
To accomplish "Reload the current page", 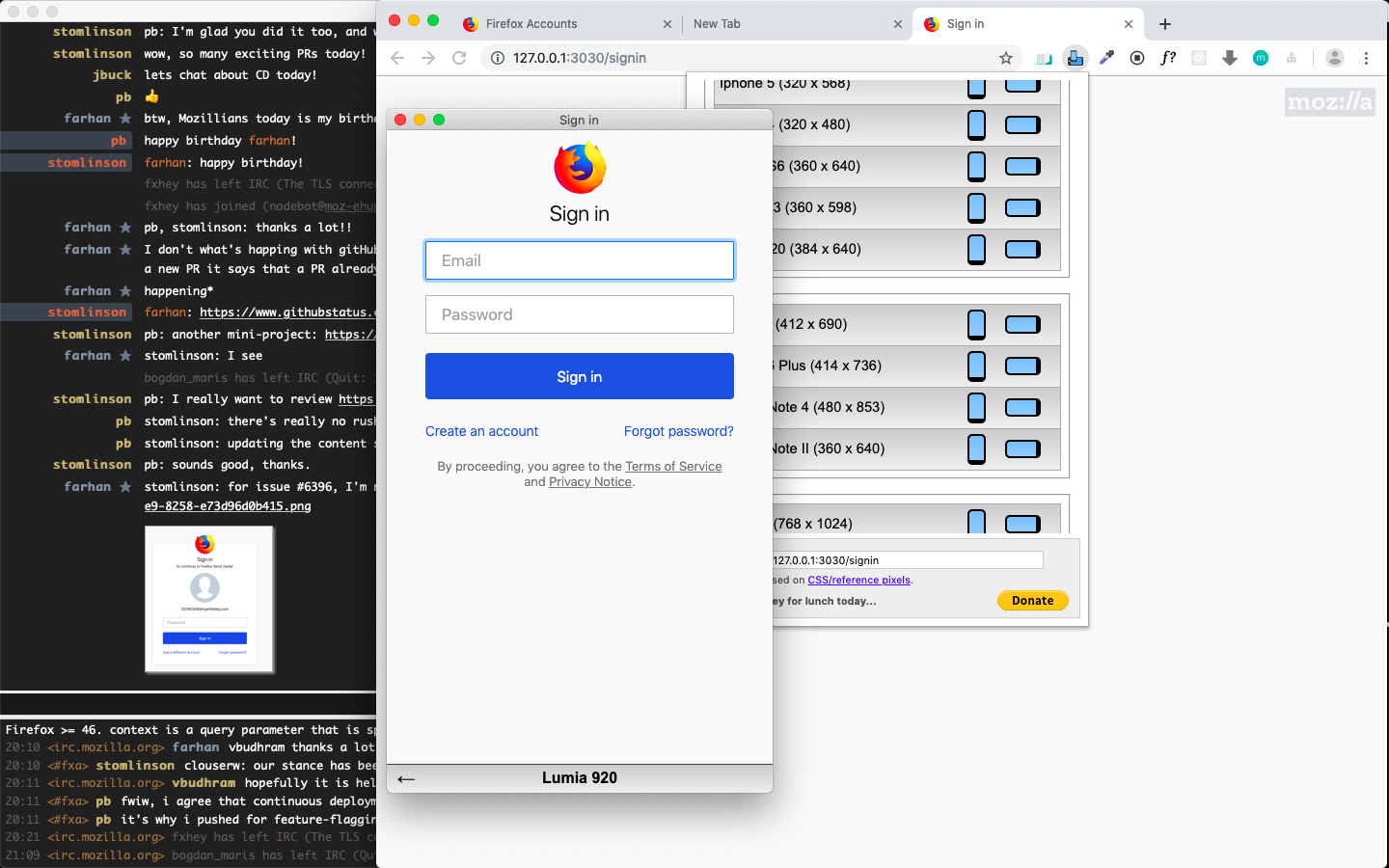I will [459, 58].
